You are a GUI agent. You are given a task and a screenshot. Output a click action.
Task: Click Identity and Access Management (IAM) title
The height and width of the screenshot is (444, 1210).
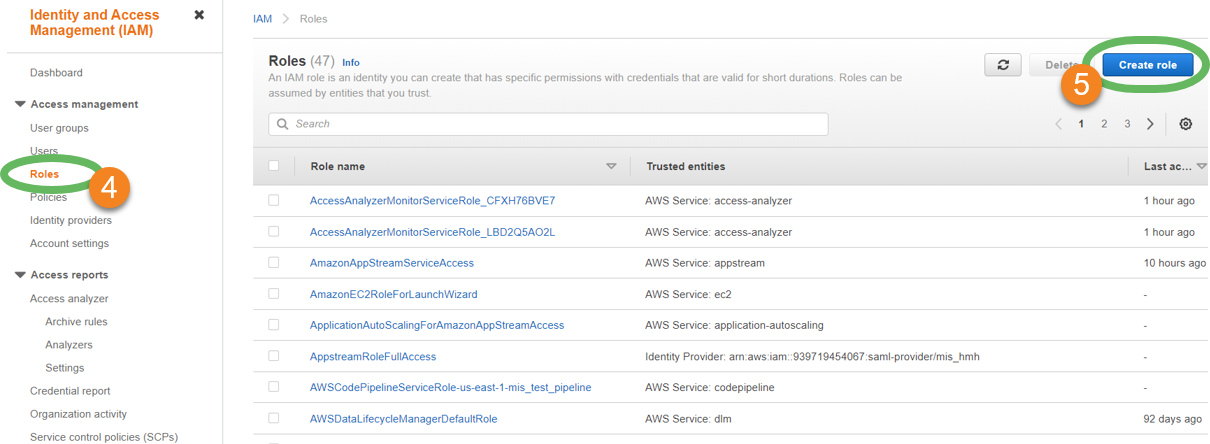[97, 22]
